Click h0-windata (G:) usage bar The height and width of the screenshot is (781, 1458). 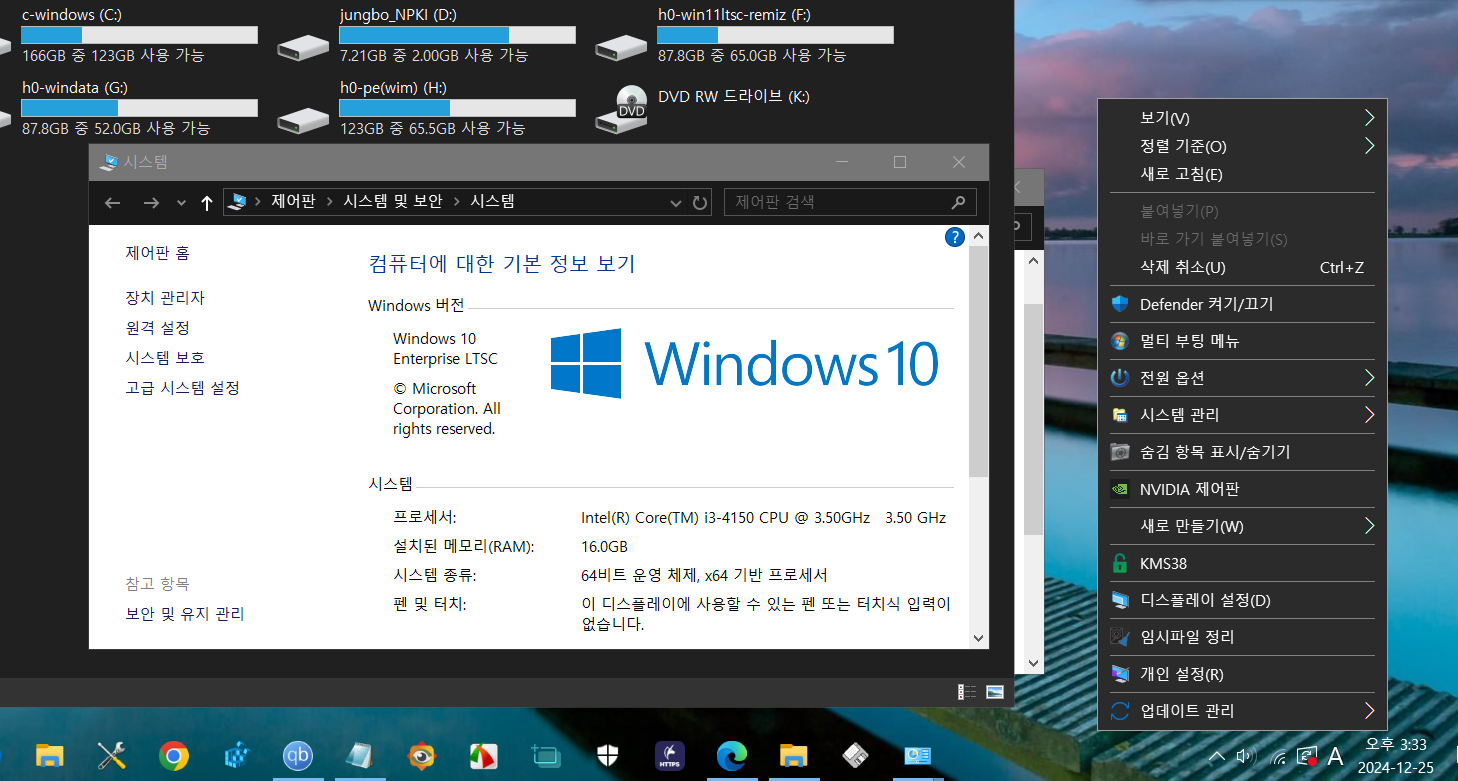click(x=140, y=108)
